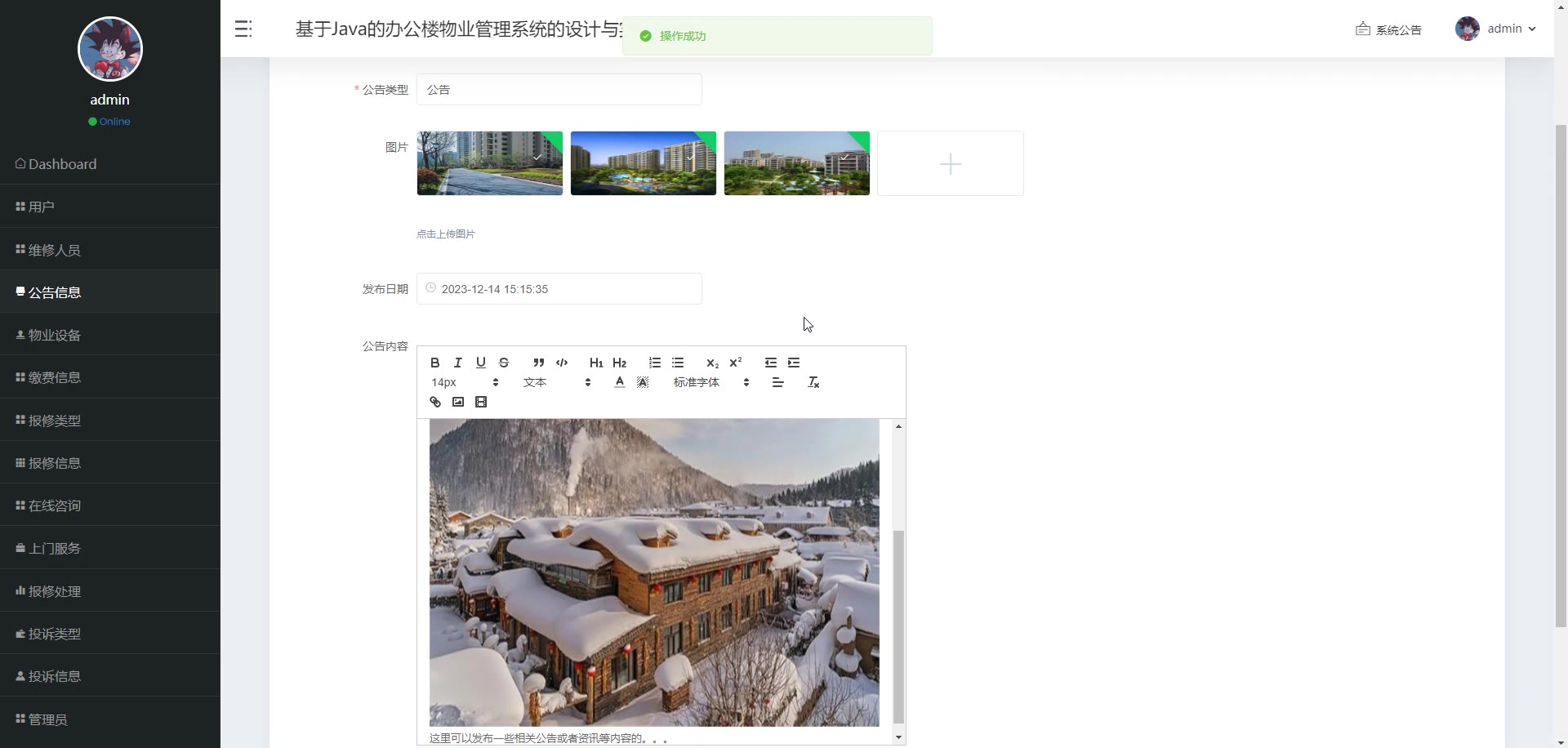The width and height of the screenshot is (1568, 748).
Task: Toggle strikethrough text style
Action: [x=504, y=363]
